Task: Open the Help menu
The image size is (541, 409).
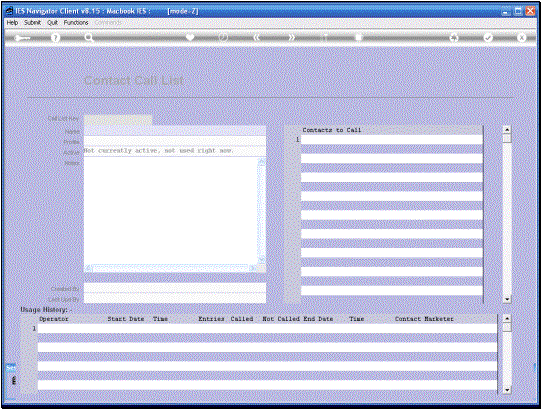Action: [12, 22]
